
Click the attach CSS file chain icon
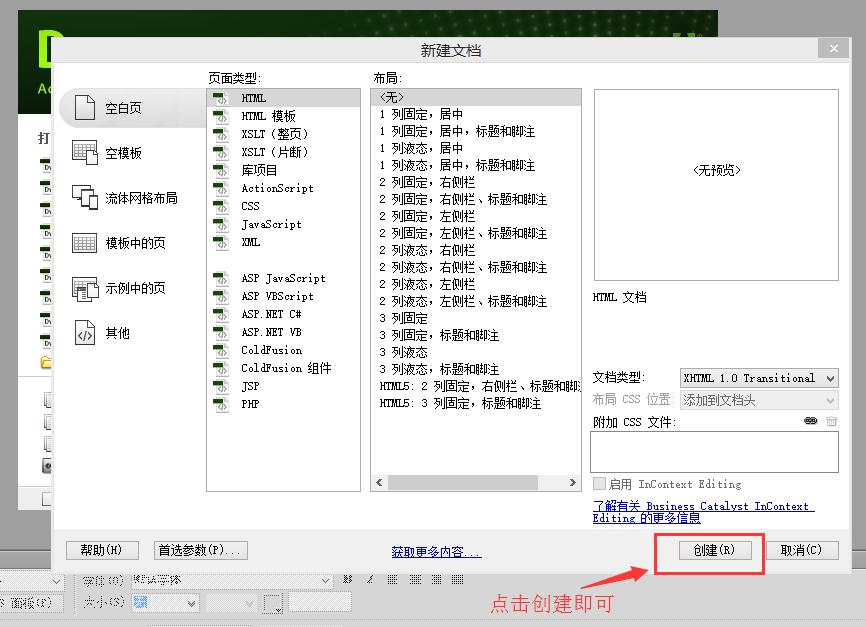coord(811,421)
